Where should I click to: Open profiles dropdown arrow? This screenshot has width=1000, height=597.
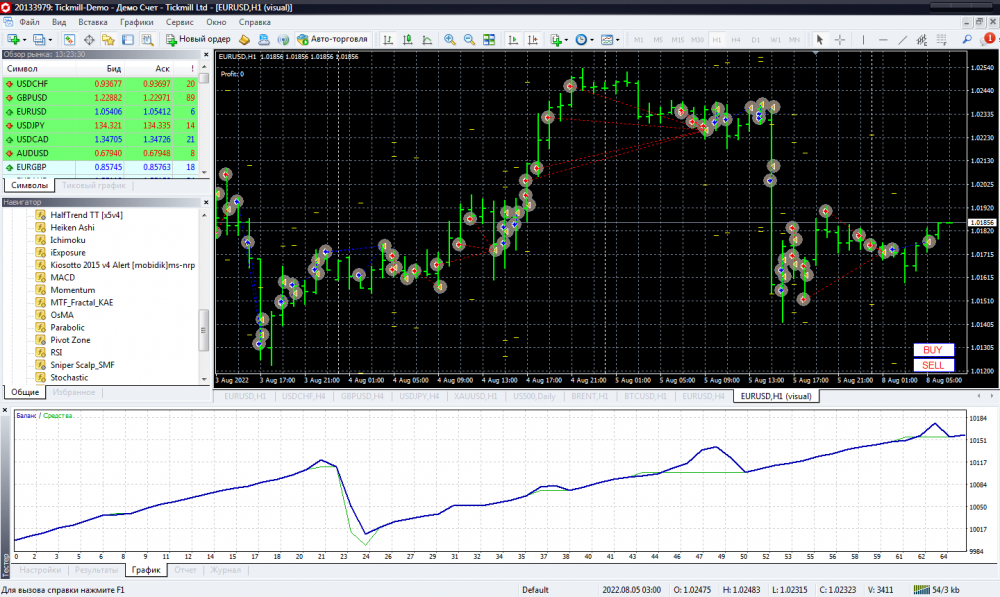[x=50, y=40]
